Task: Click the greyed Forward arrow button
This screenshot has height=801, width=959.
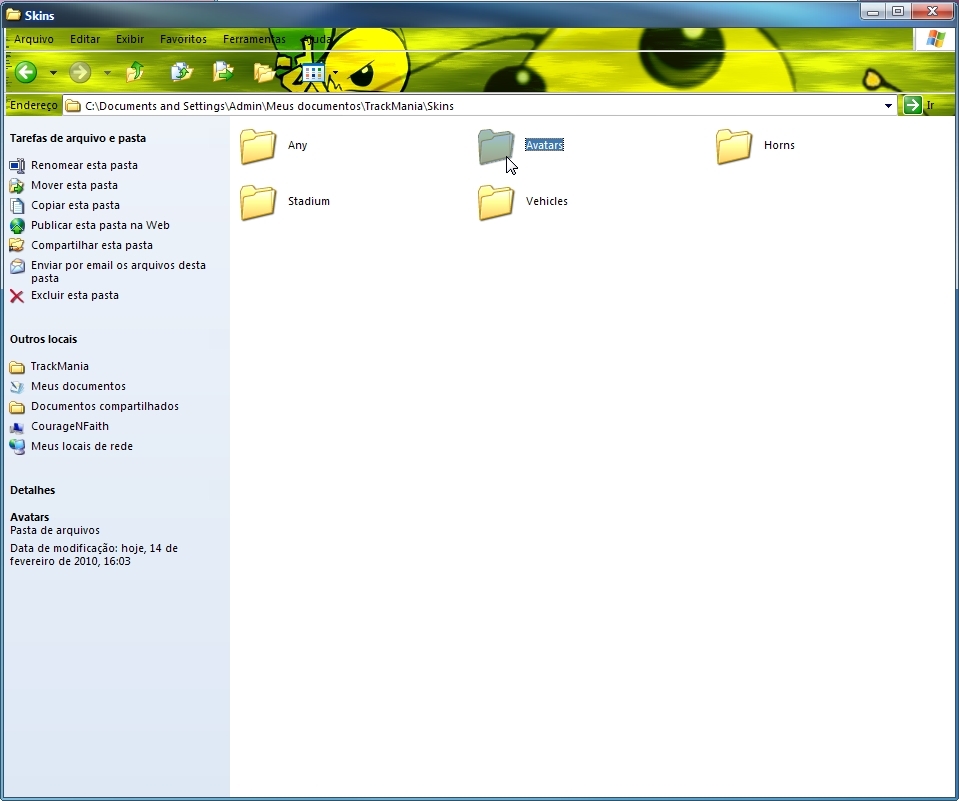Action: (x=80, y=72)
